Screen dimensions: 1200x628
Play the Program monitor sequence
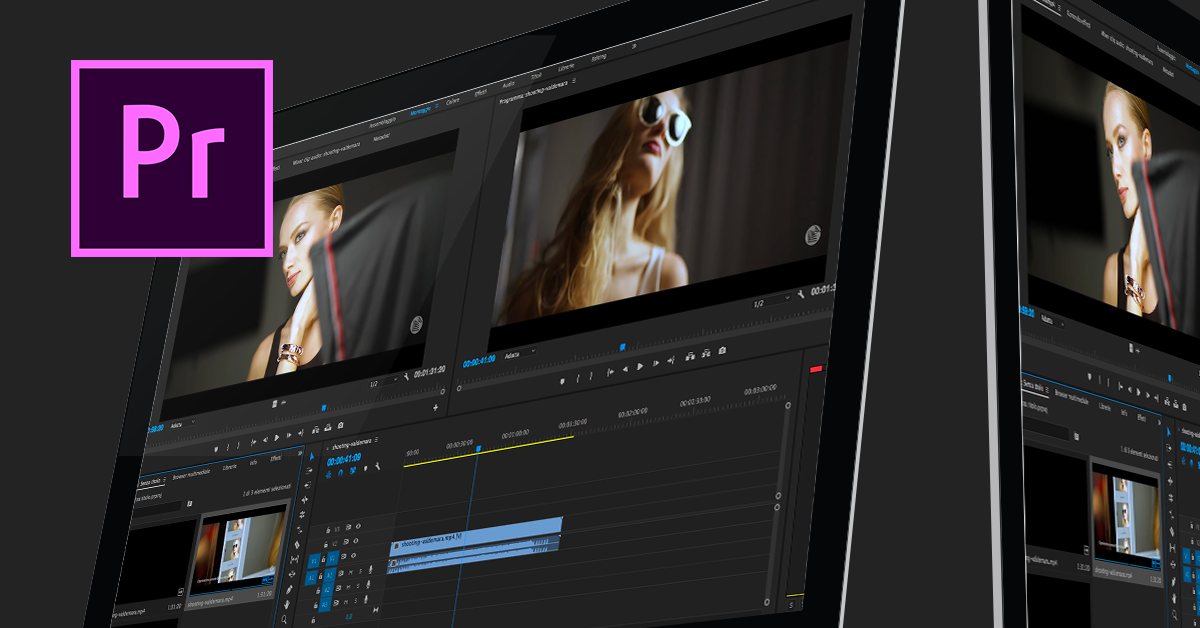(x=640, y=366)
